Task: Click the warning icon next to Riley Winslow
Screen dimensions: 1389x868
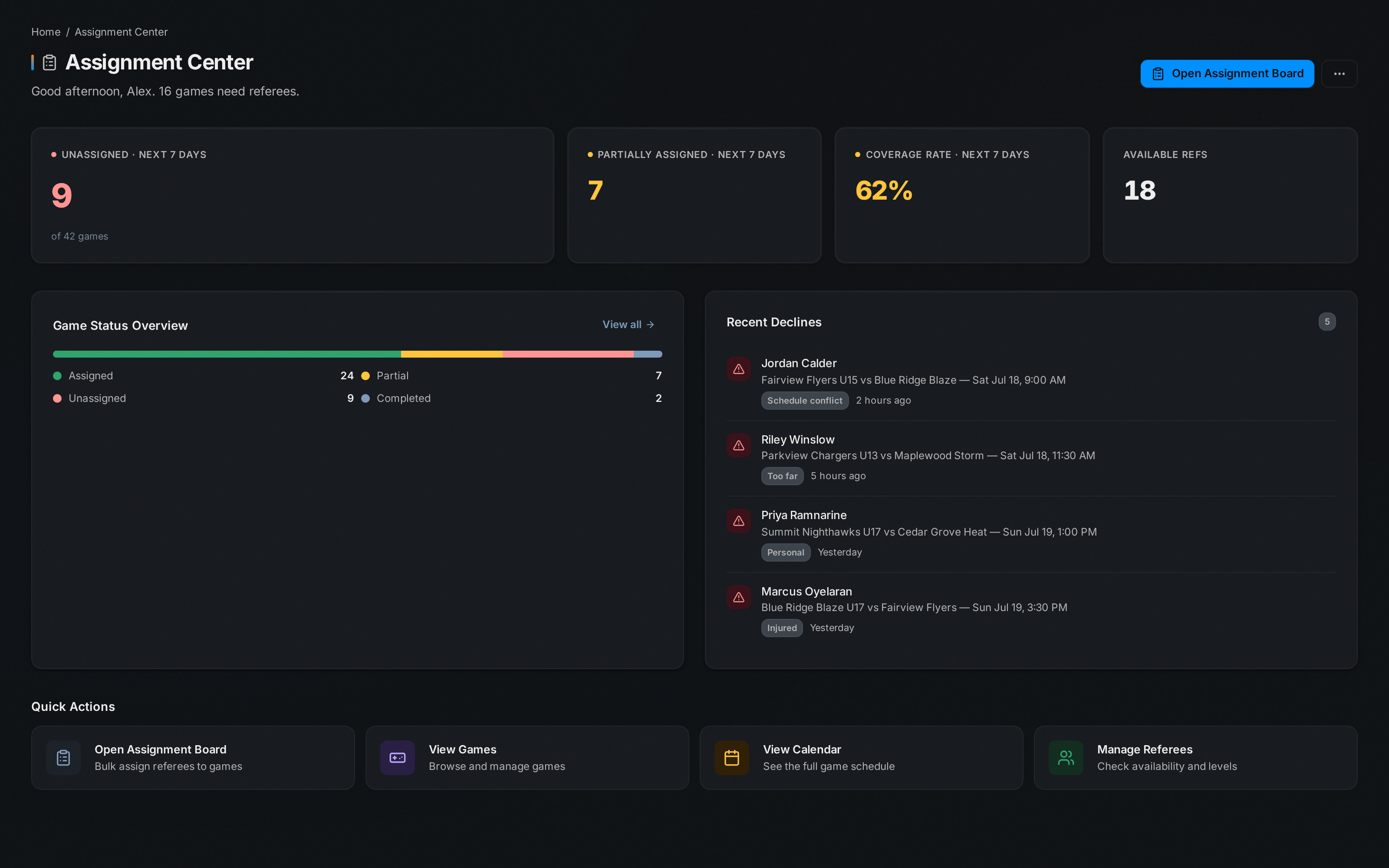Action: tap(739, 445)
